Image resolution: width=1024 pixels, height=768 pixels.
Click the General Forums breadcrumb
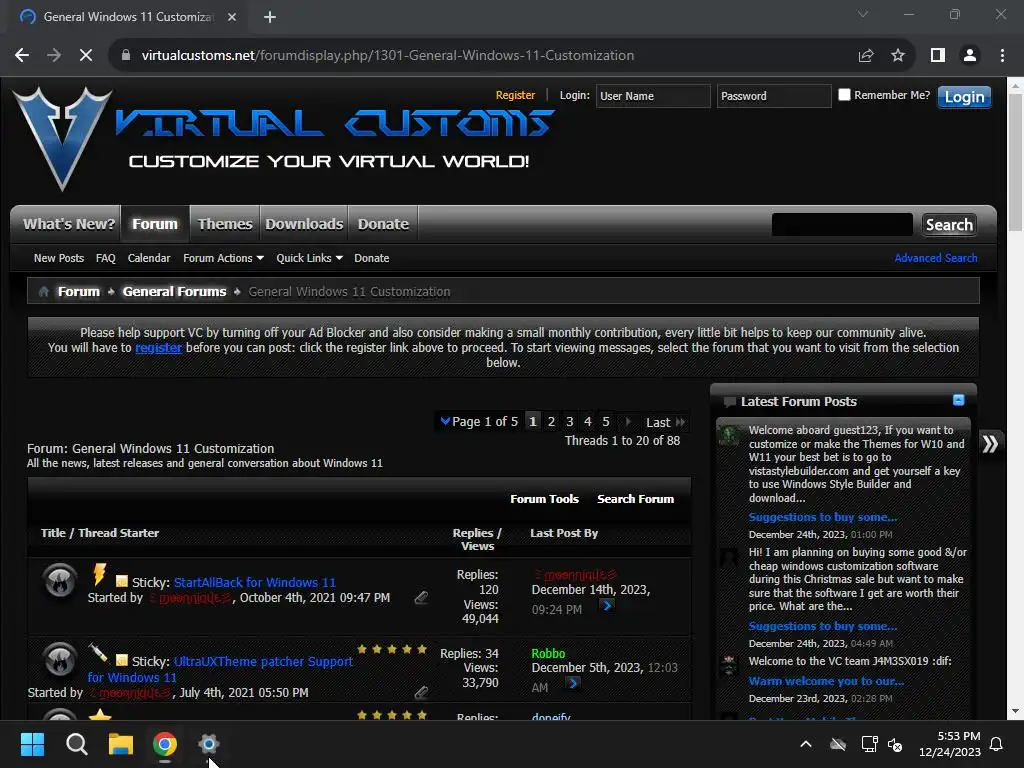click(x=174, y=292)
